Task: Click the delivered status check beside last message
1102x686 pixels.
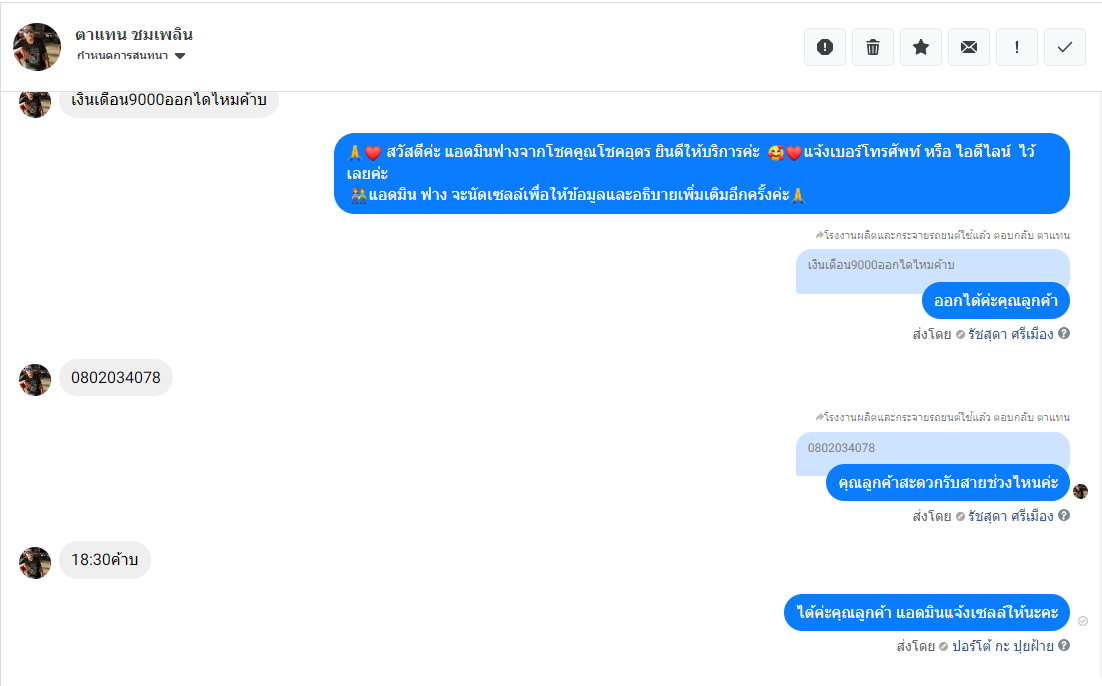Action: click(x=1083, y=621)
